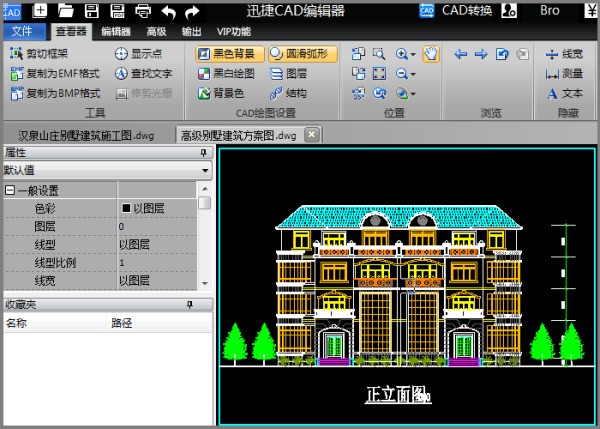
Task: Click the Undo arrow icon
Action: (168, 11)
